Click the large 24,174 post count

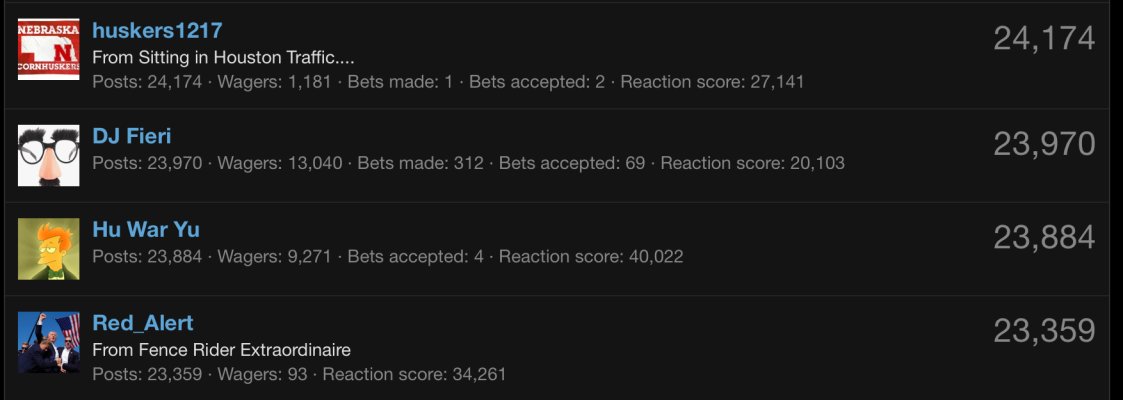pyautogui.click(x=1044, y=38)
